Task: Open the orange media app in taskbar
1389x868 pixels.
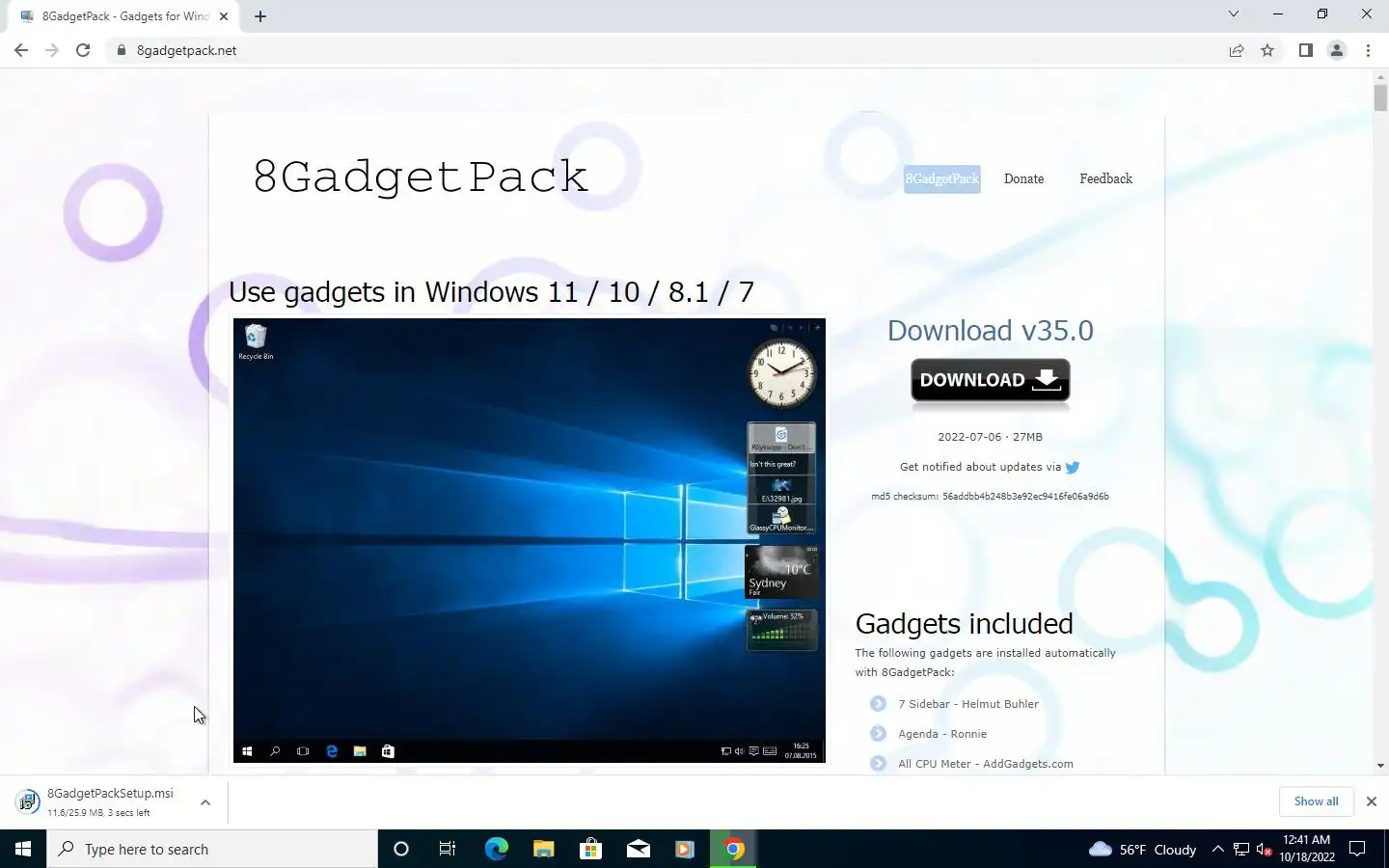Action: 685,849
